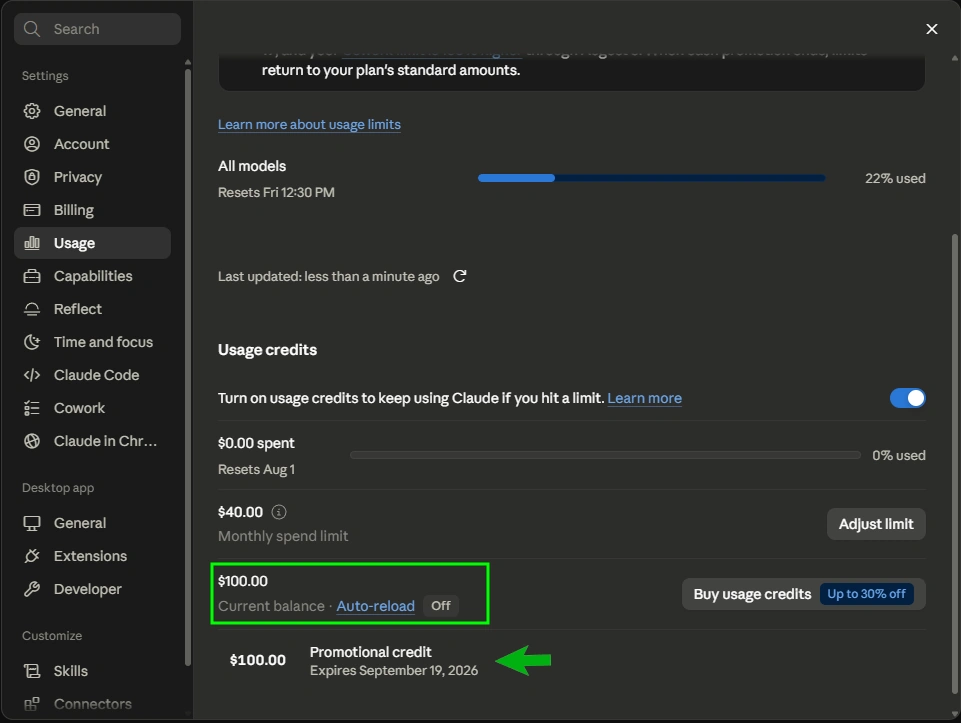This screenshot has height=723, width=961.
Task: Open the Cowork settings section
Action: pos(92,408)
